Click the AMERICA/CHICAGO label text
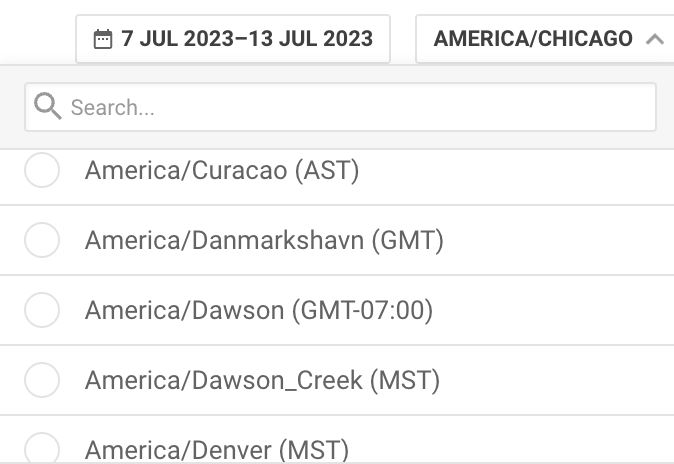The image size is (674, 464). click(x=533, y=39)
